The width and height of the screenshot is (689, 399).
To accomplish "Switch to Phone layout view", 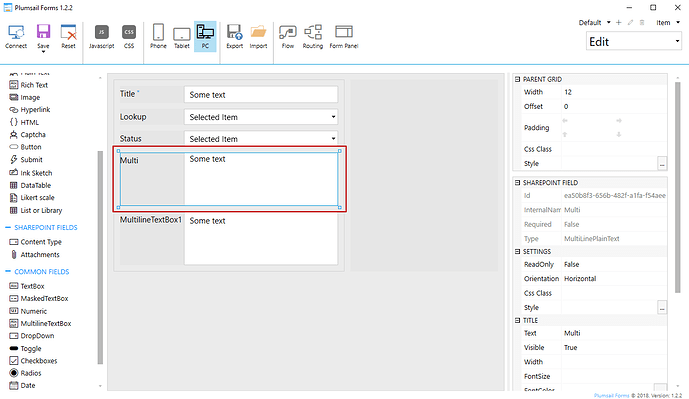I will pos(158,36).
